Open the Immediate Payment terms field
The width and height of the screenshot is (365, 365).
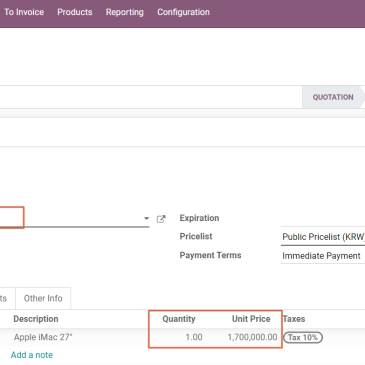pyautogui.click(x=323, y=256)
